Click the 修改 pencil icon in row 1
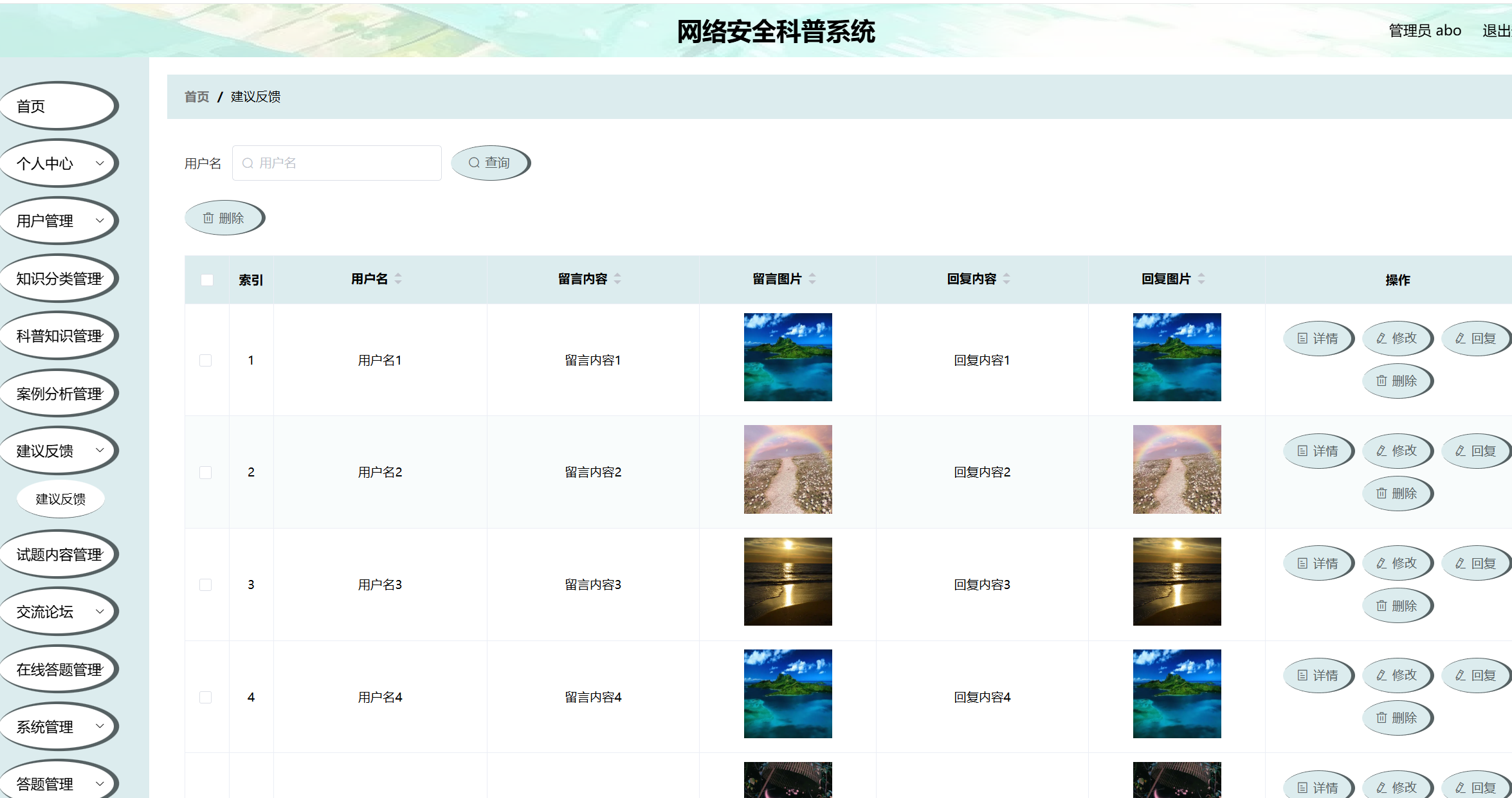This screenshot has height=798, width=1512. (x=1381, y=338)
